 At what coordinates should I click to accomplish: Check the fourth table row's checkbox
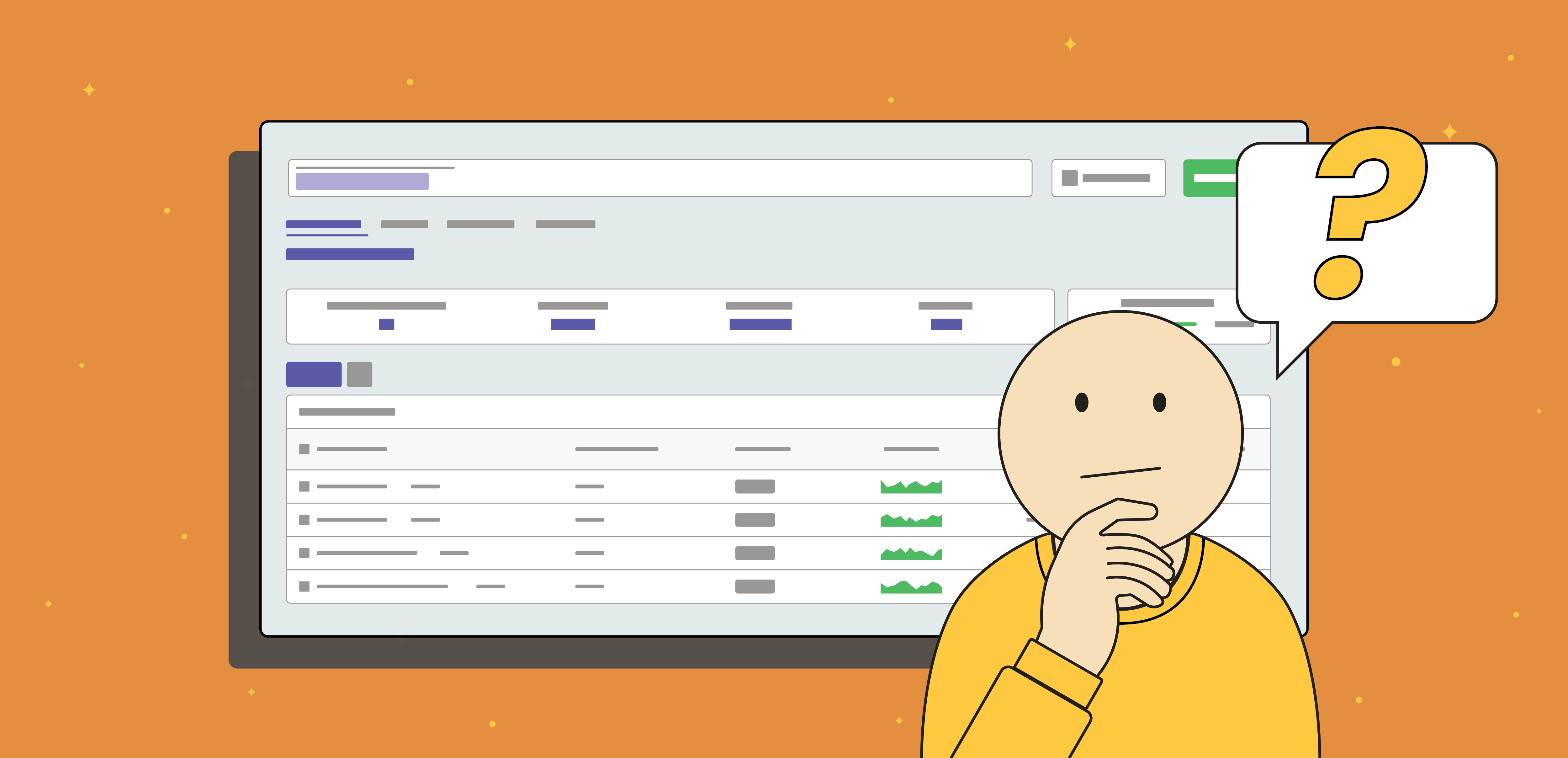tap(304, 586)
